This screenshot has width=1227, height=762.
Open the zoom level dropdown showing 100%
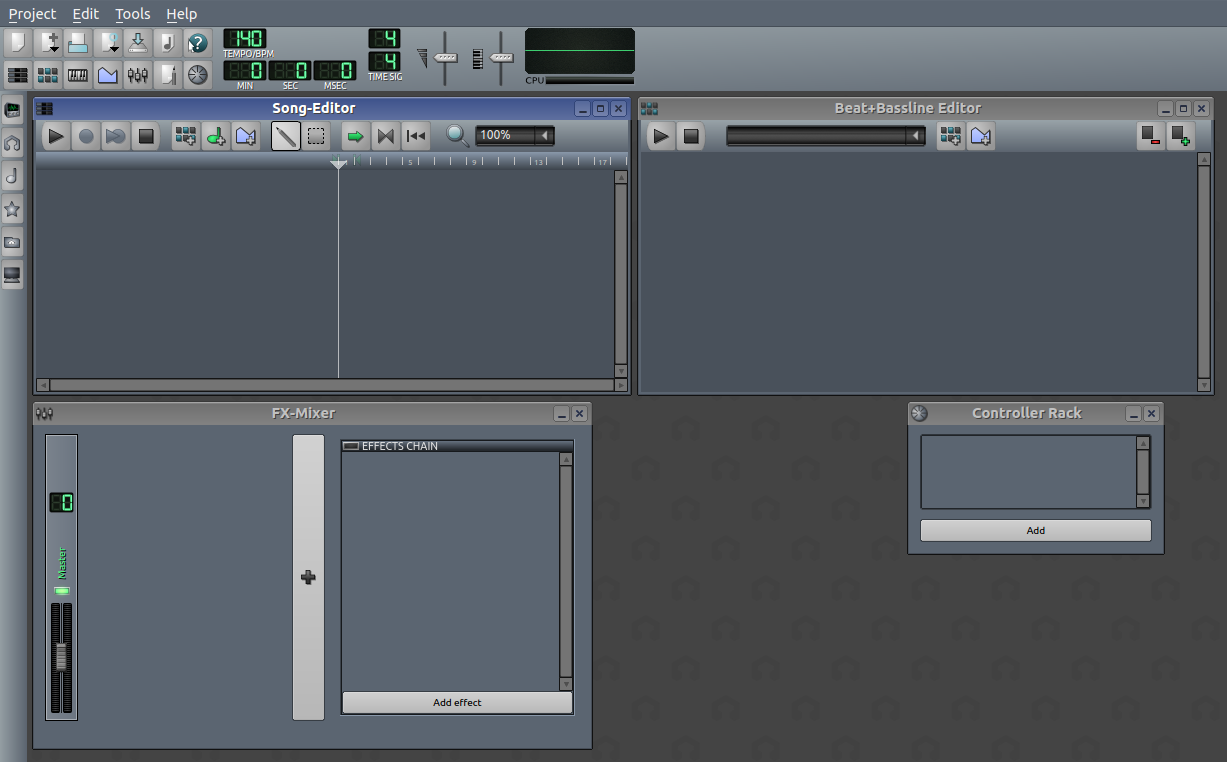[514, 135]
